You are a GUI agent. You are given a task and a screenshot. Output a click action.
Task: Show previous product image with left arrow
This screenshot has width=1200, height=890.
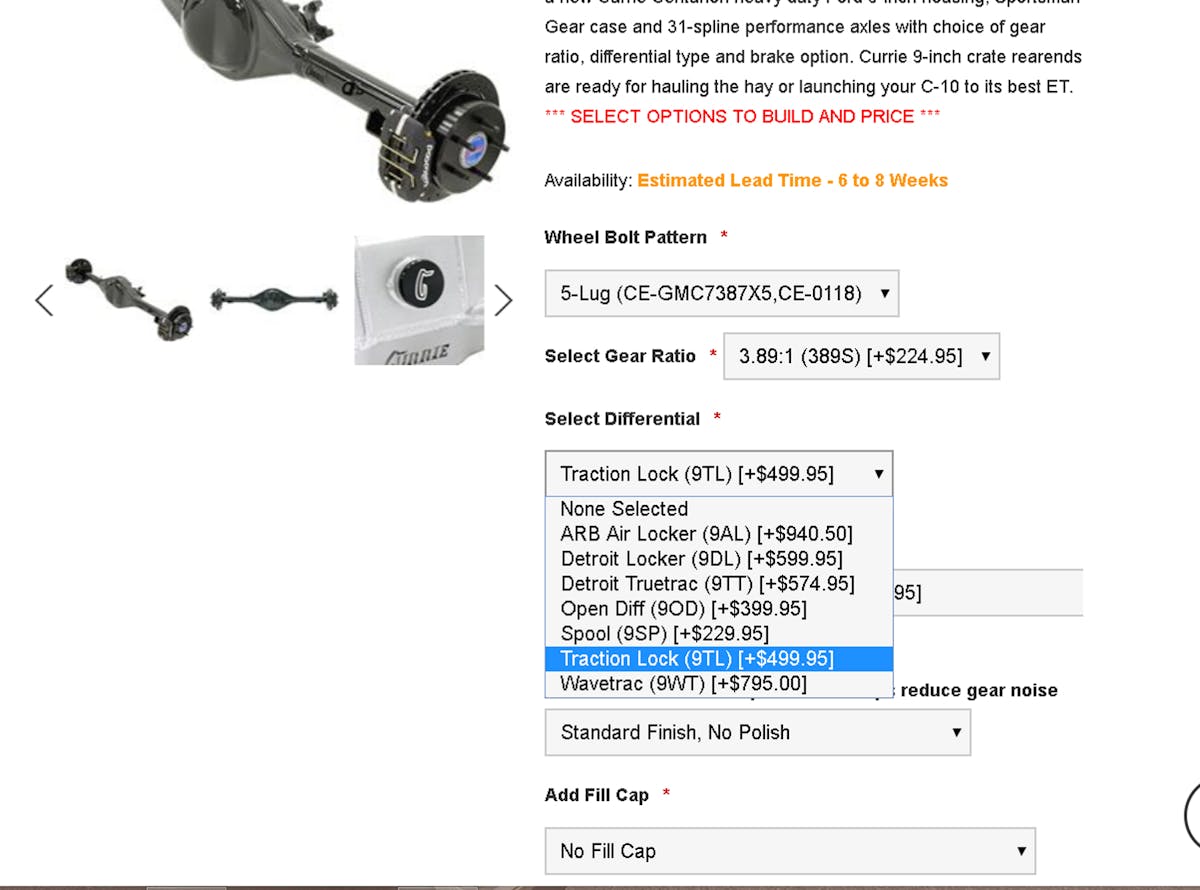click(44, 300)
